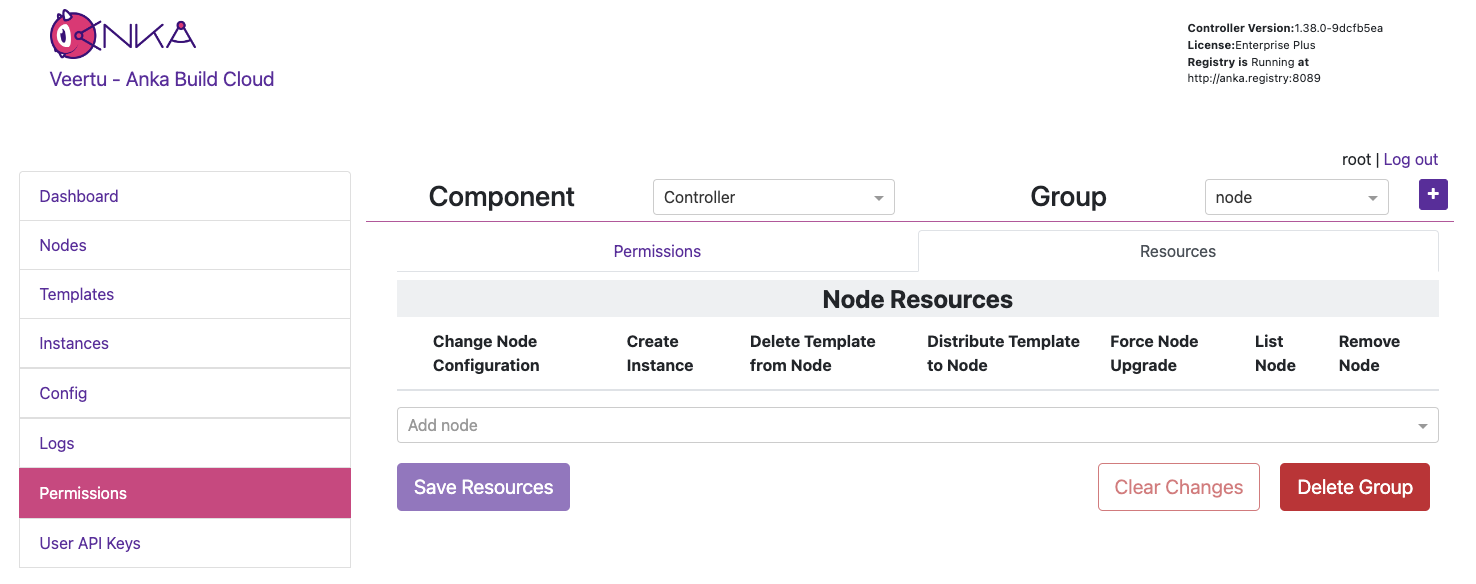The height and width of the screenshot is (584, 1476).
Task: View Logs from the sidebar
Action: pos(57,443)
